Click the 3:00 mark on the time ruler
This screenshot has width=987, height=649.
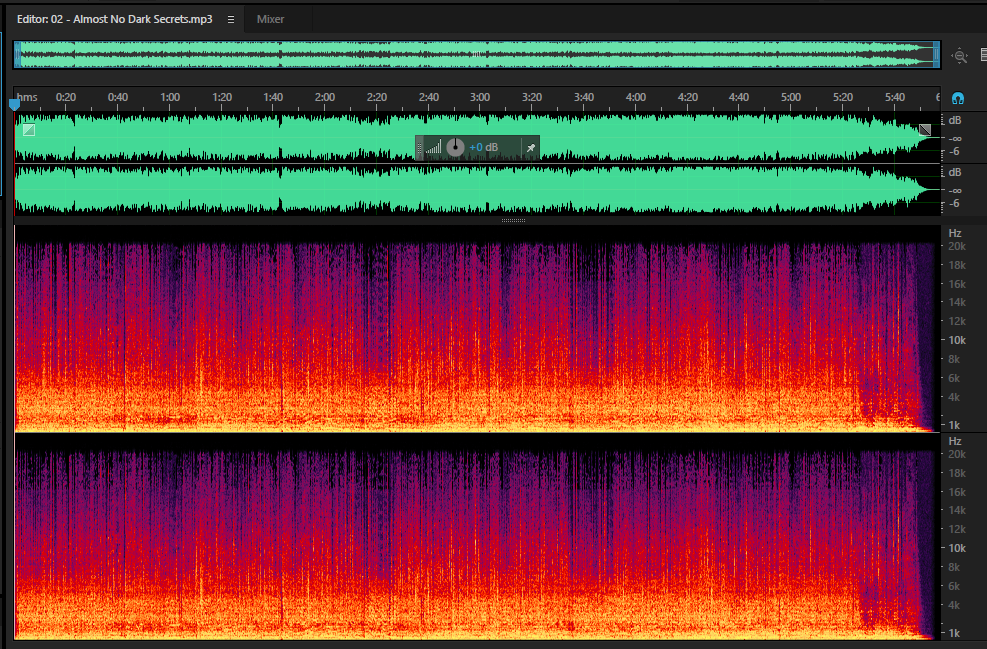point(480,97)
